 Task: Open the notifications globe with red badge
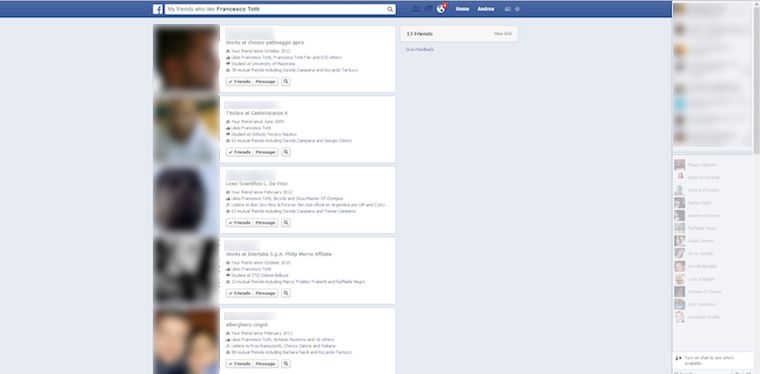click(x=441, y=8)
